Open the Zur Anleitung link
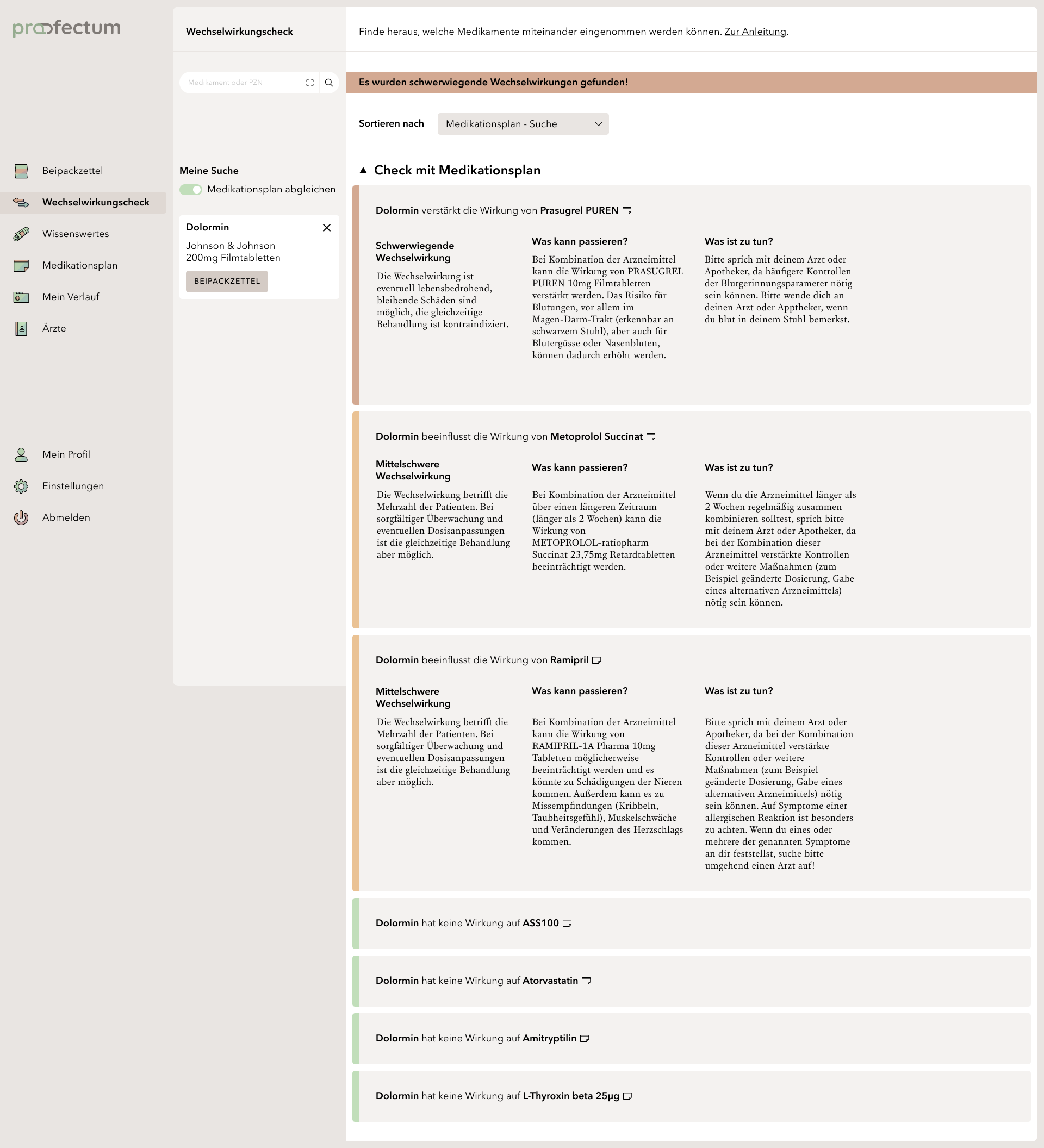 [755, 32]
